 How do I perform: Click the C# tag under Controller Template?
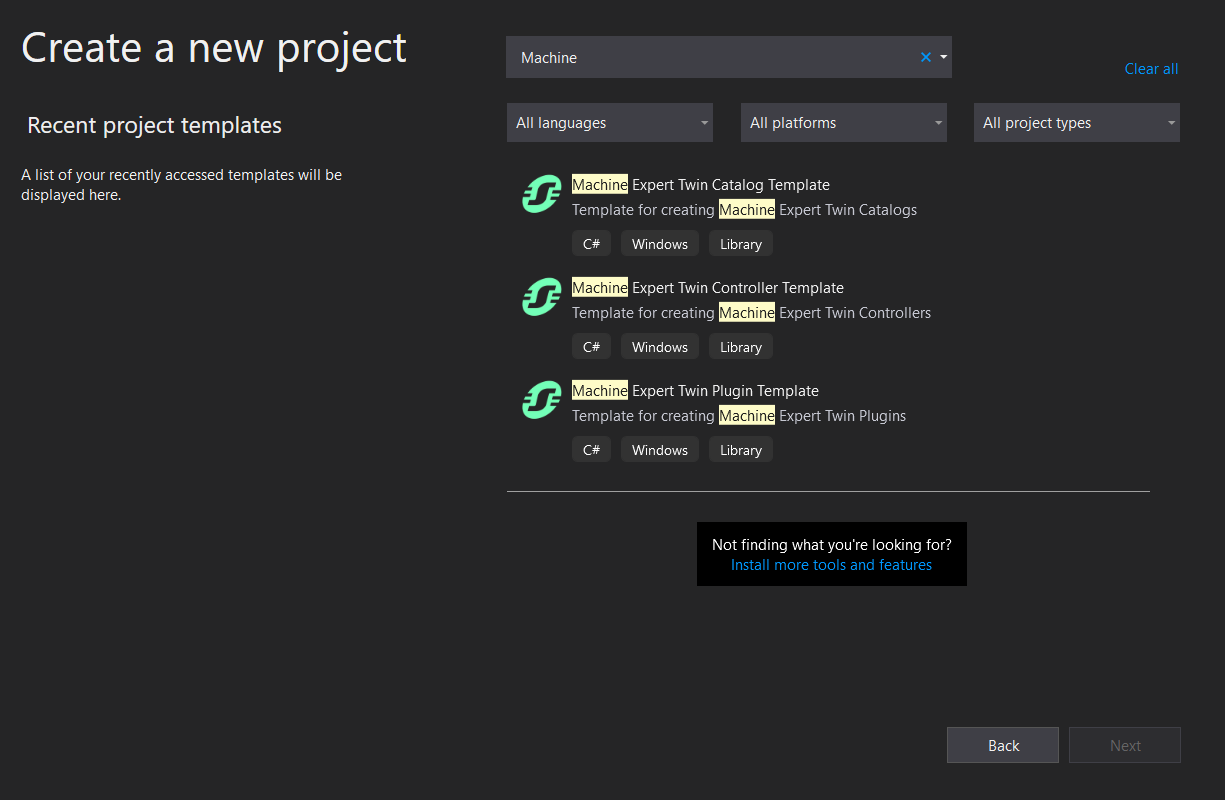click(591, 347)
